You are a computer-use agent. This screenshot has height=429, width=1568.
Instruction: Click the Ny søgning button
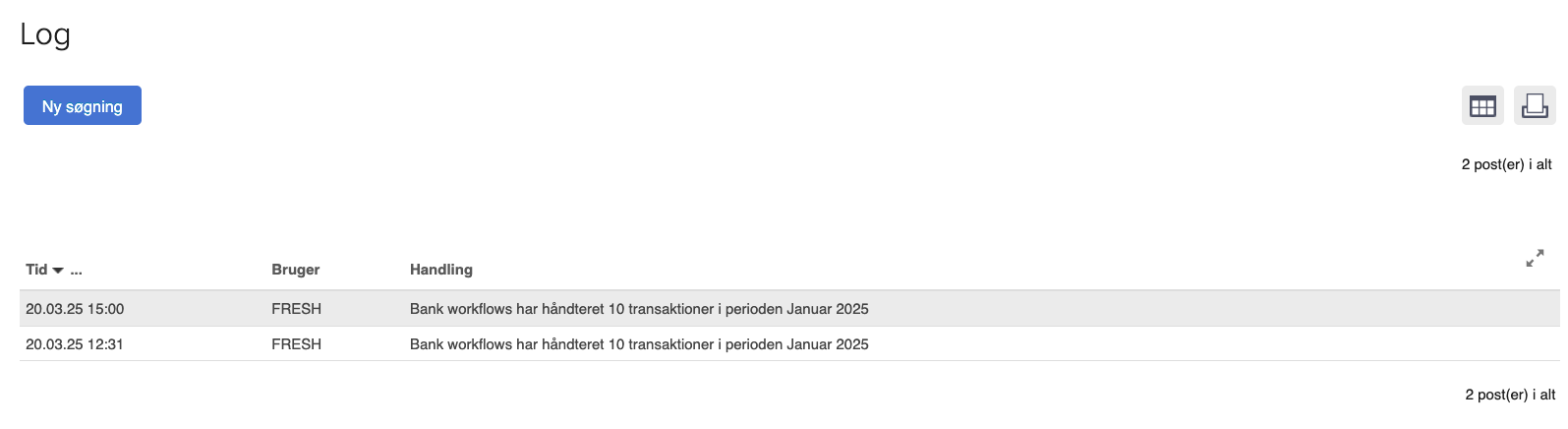(x=83, y=105)
